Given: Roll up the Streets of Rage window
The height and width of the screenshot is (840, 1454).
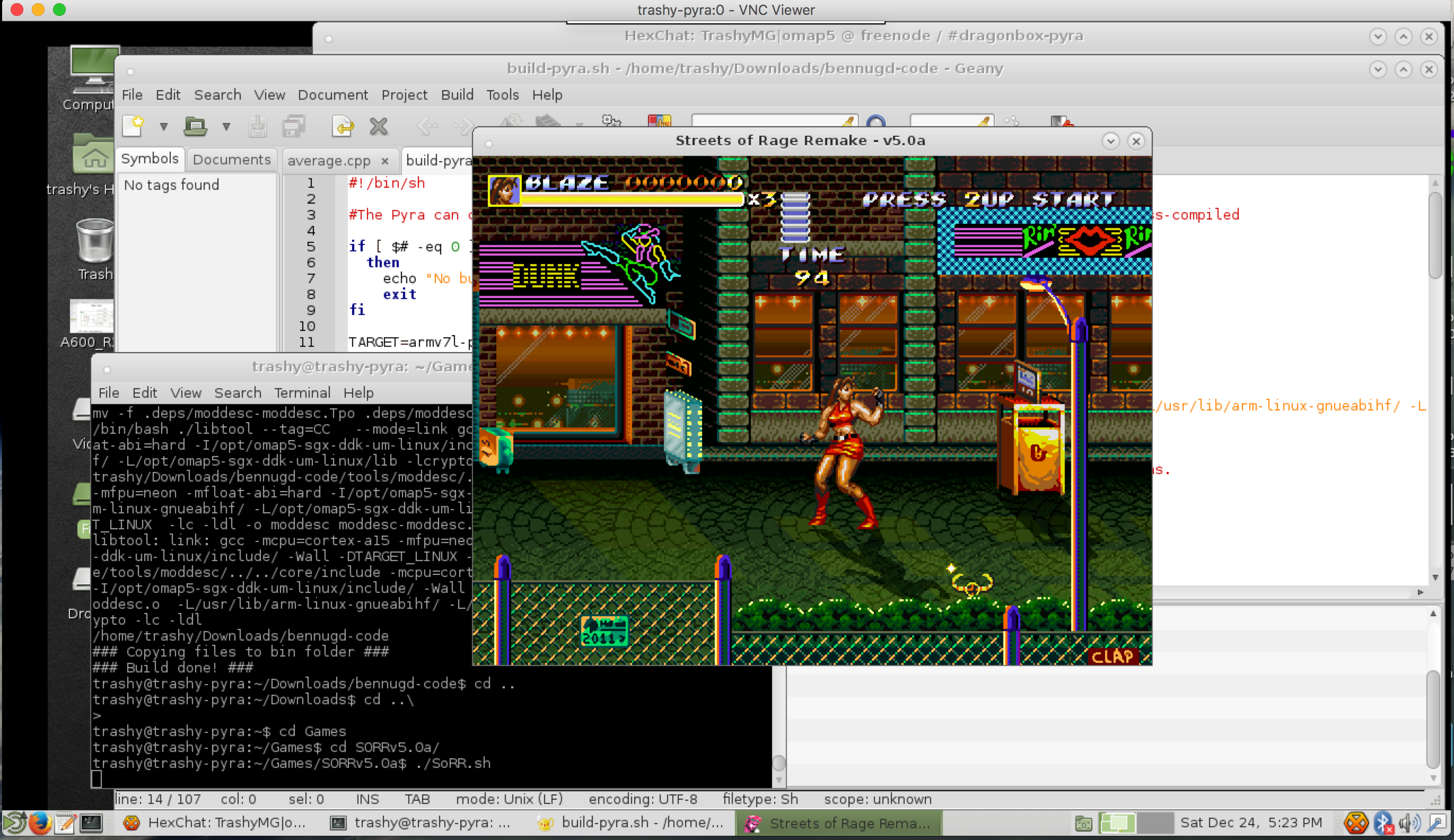Looking at the screenshot, I should 1110,141.
